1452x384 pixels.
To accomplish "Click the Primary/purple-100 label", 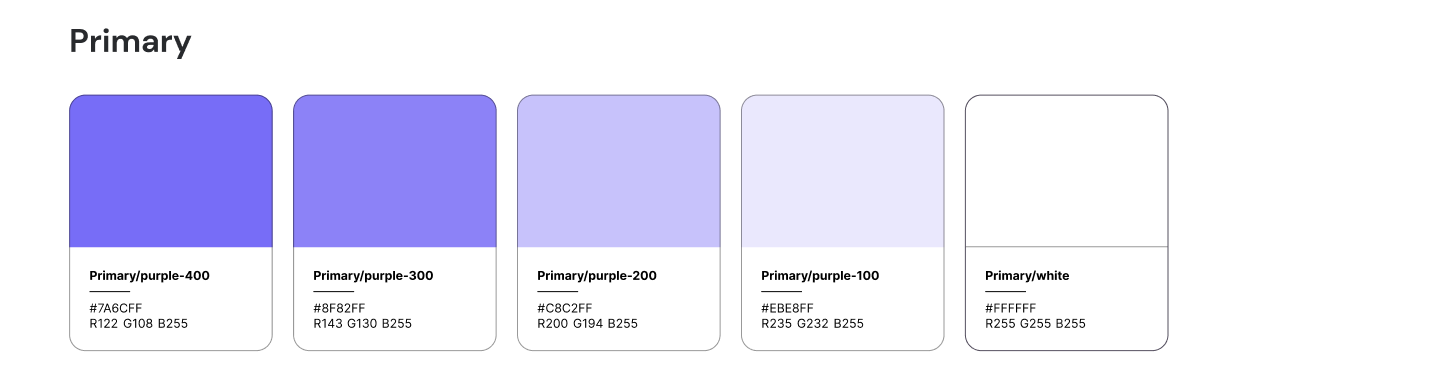I will (x=821, y=276).
